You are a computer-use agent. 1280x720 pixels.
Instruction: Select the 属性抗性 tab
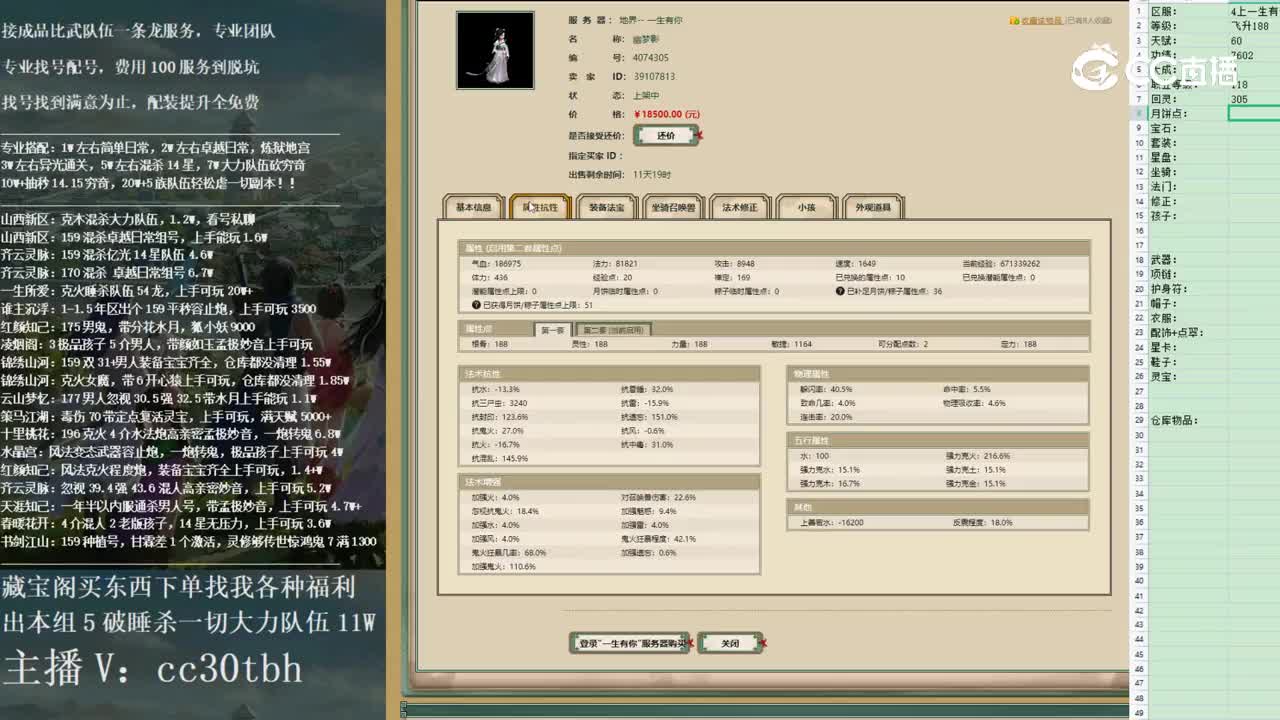click(x=540, y=207)
